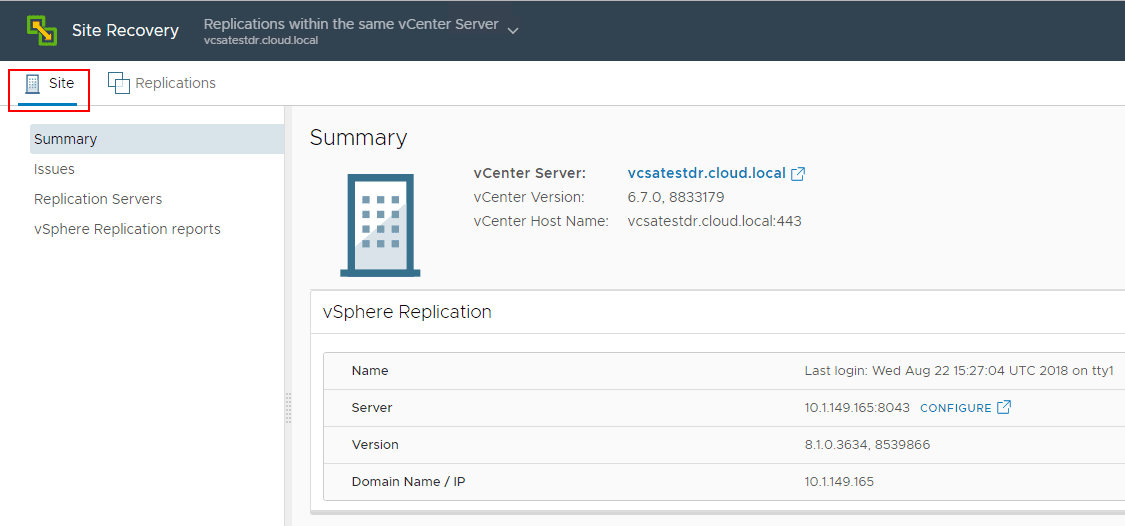Click the sidebar resize drag handle

[x=288, y=408]
